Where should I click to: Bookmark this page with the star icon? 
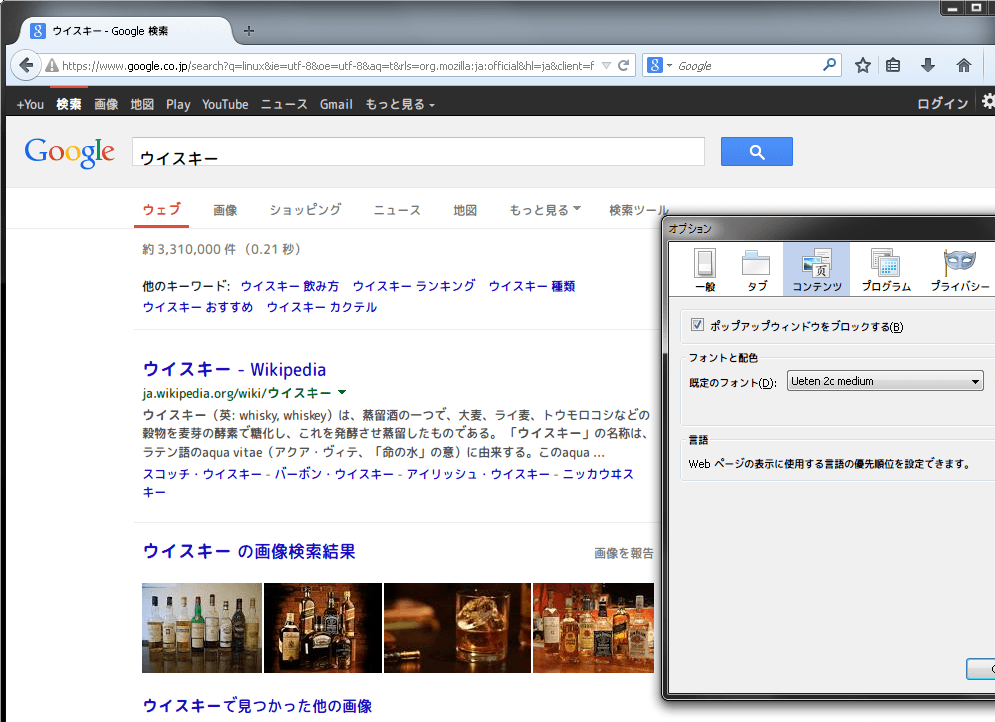coord(862,65)
